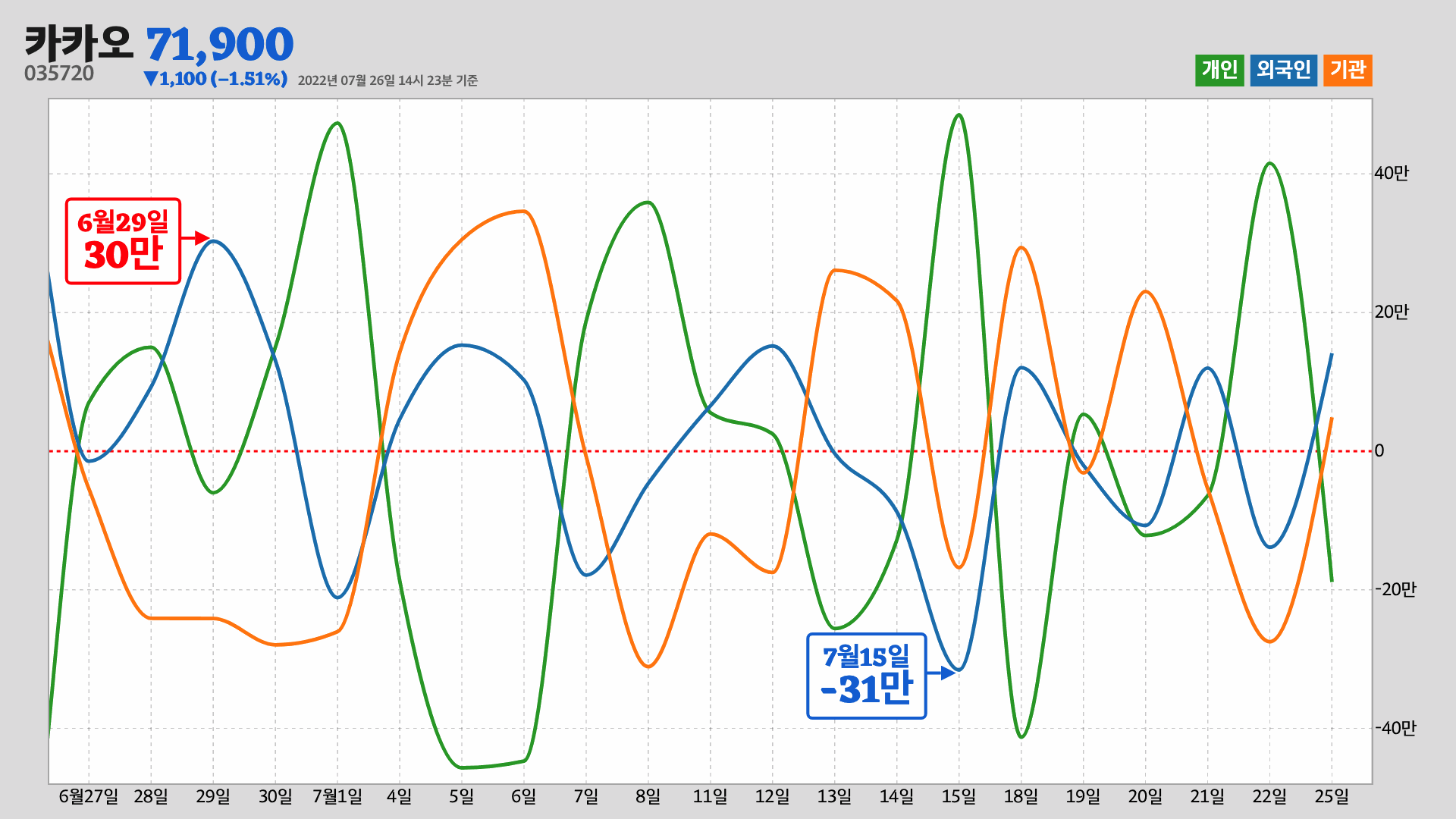Click the 21일 x-axis date label
Screen dimensions: 1456x819
tap(1208, 797)
